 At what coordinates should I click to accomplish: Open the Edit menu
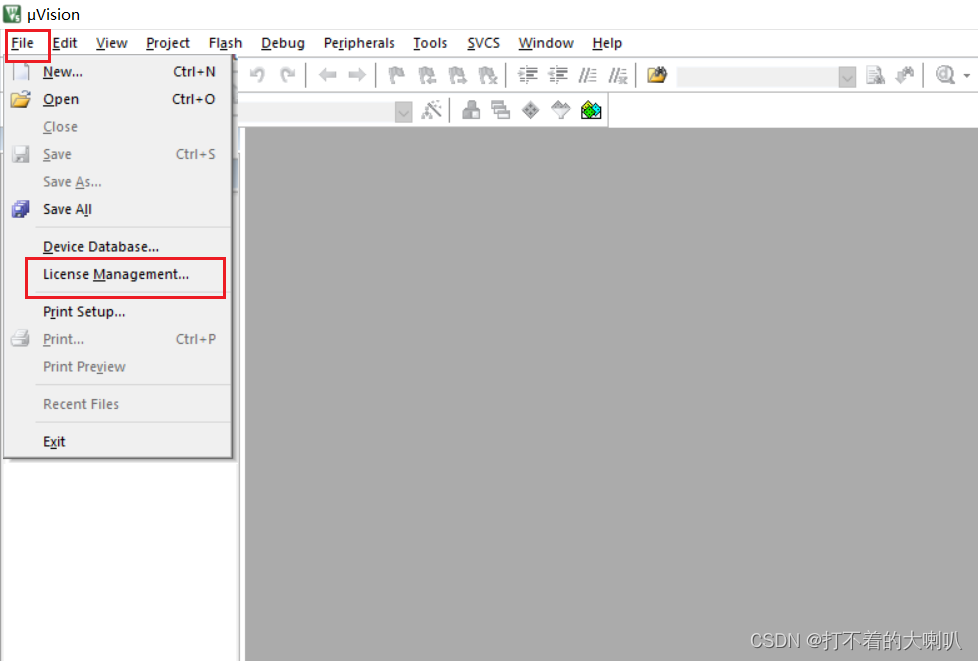tap(65, 43)
